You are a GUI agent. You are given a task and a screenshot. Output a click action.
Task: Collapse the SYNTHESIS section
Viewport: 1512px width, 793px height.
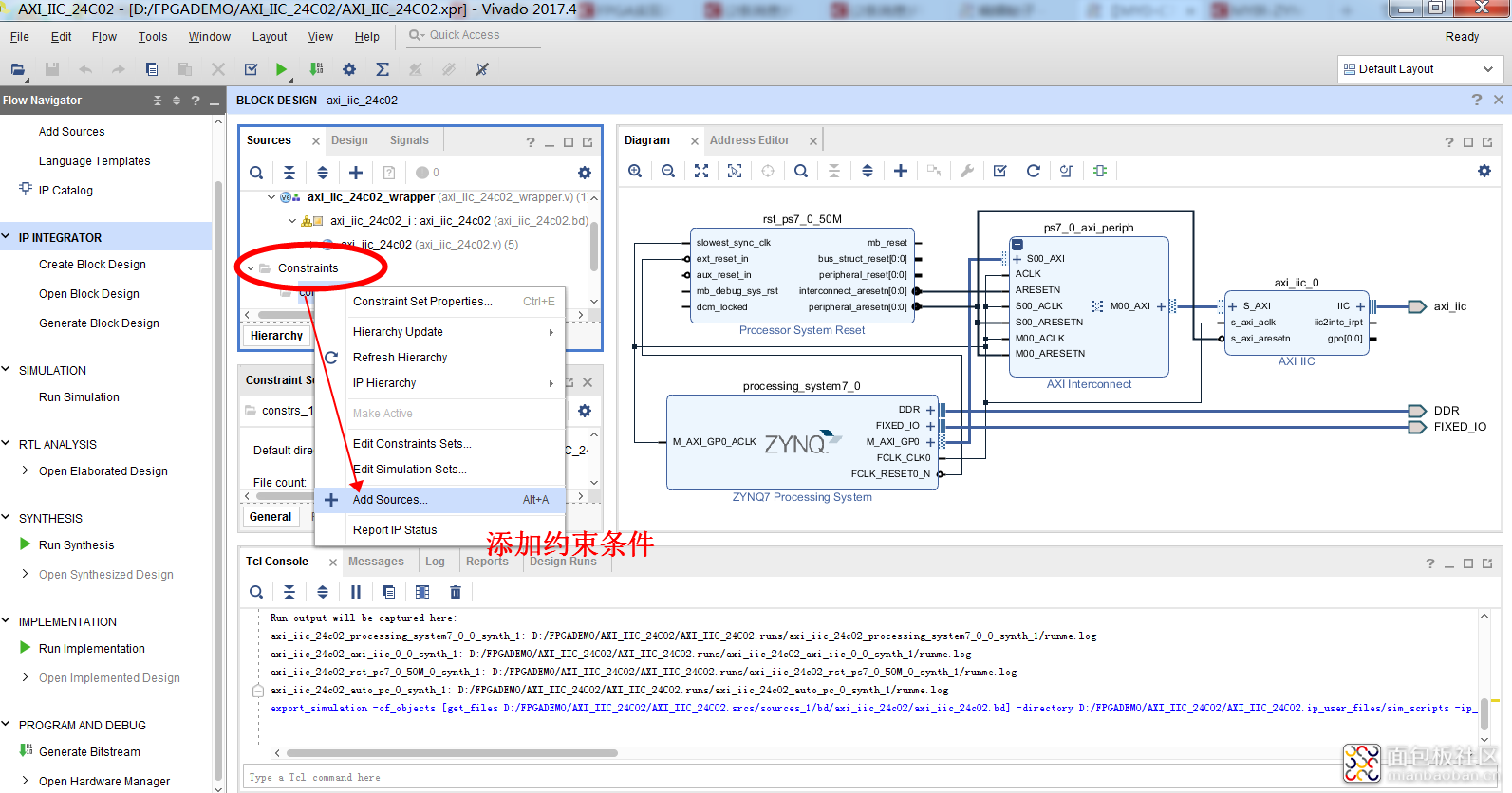click(6, 518)
